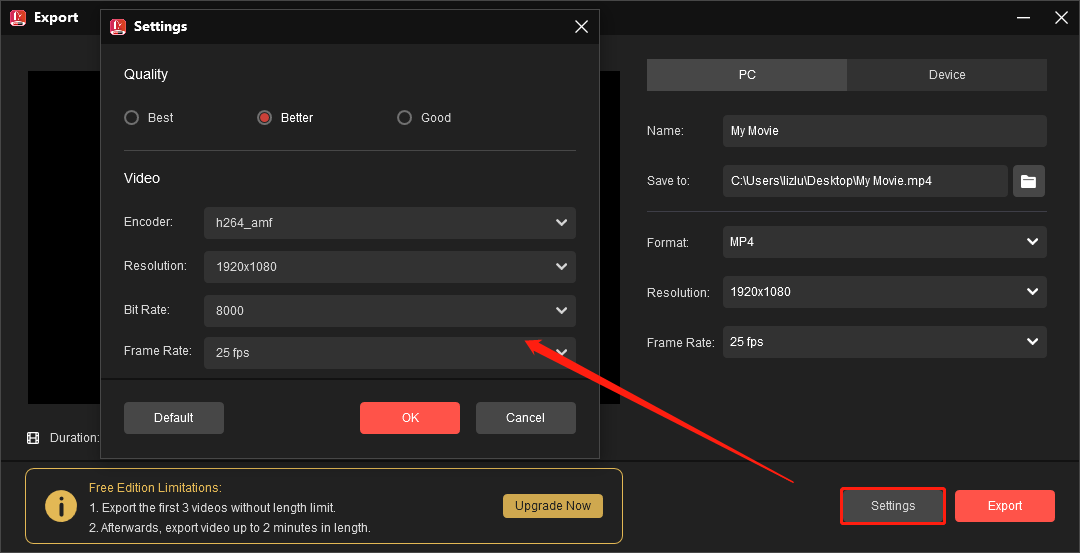Switch to the Device tab
This screenshot has height=553, width=1080.
[947, 74]
